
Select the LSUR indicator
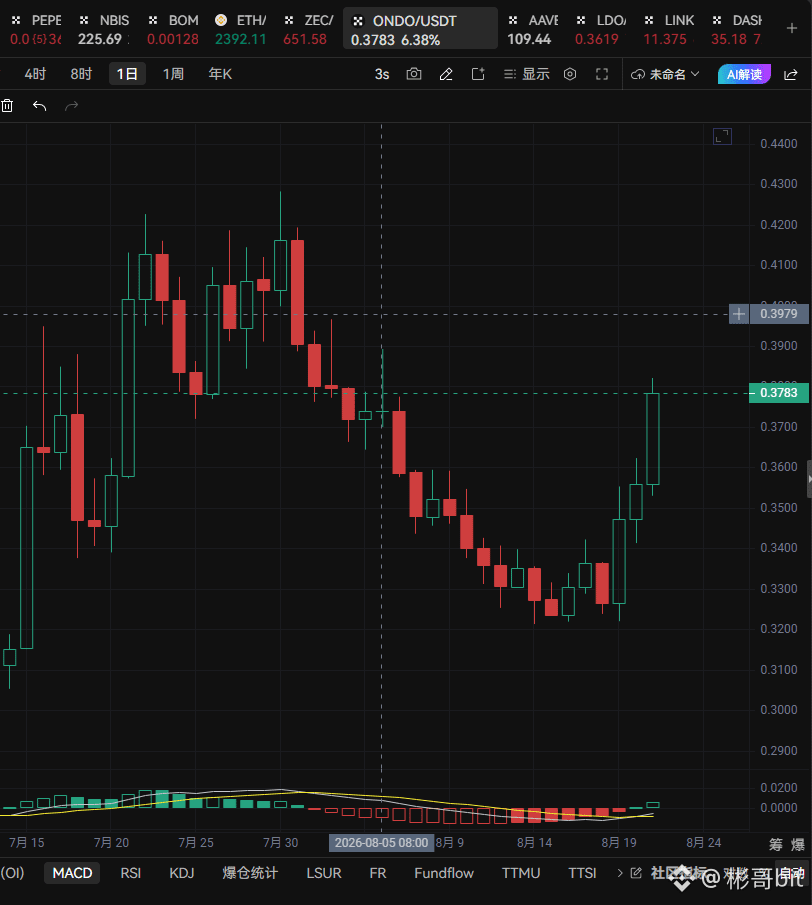click(324, 873)
